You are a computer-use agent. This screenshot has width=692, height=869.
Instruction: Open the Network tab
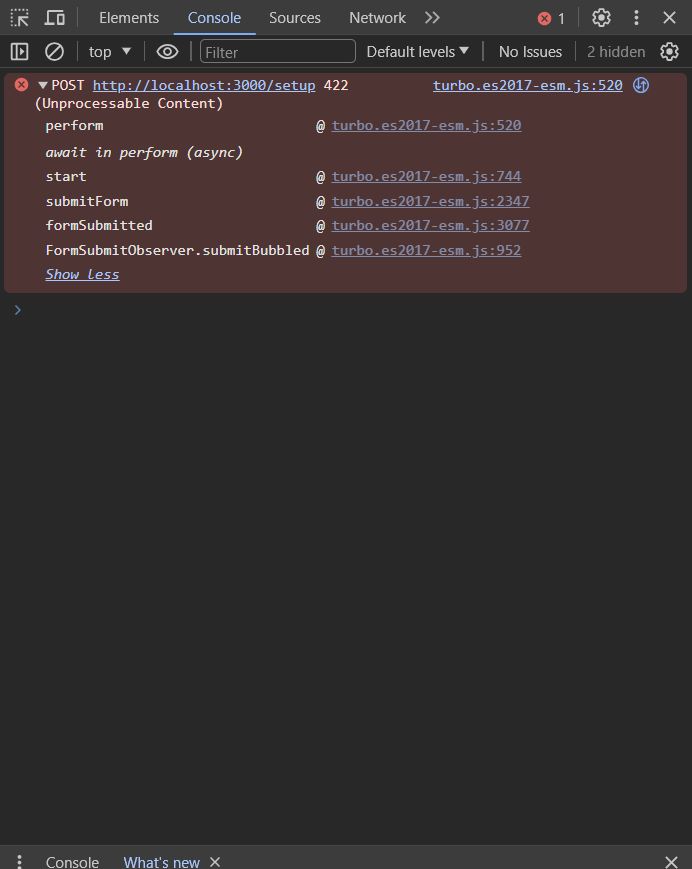[377, 18]
